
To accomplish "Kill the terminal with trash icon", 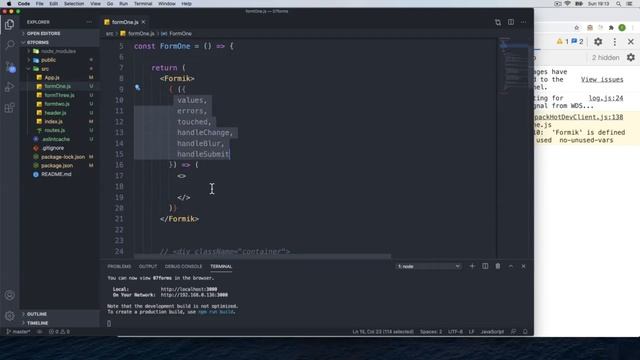I will click(498, 266).
